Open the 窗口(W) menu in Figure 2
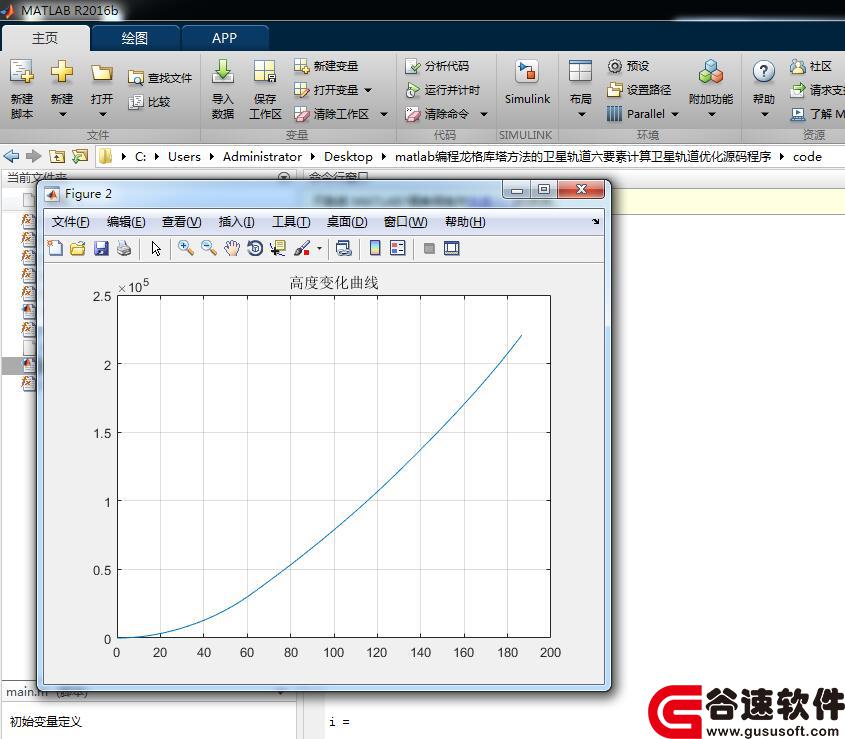 tap(405, 222)
